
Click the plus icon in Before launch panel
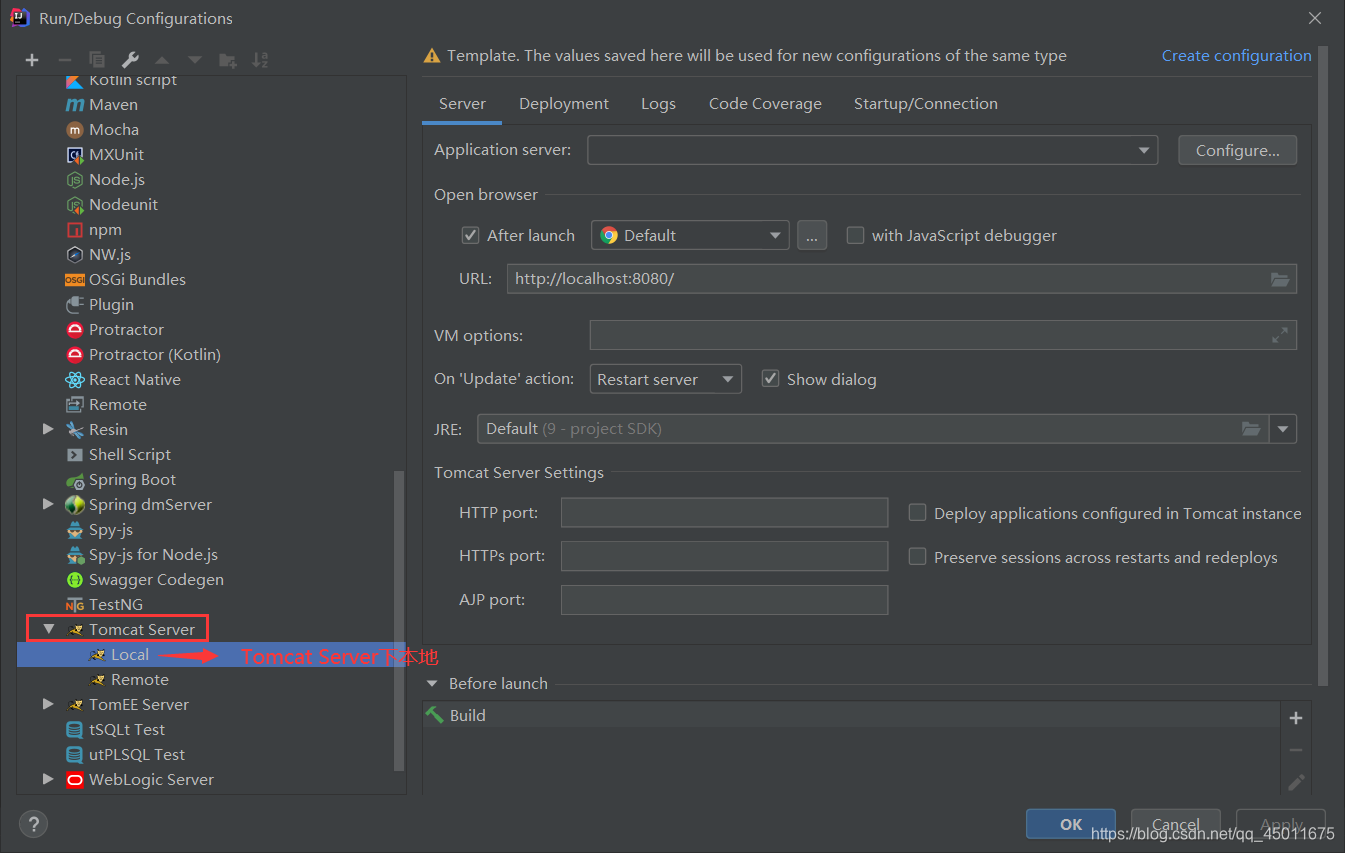(1296, 718)
